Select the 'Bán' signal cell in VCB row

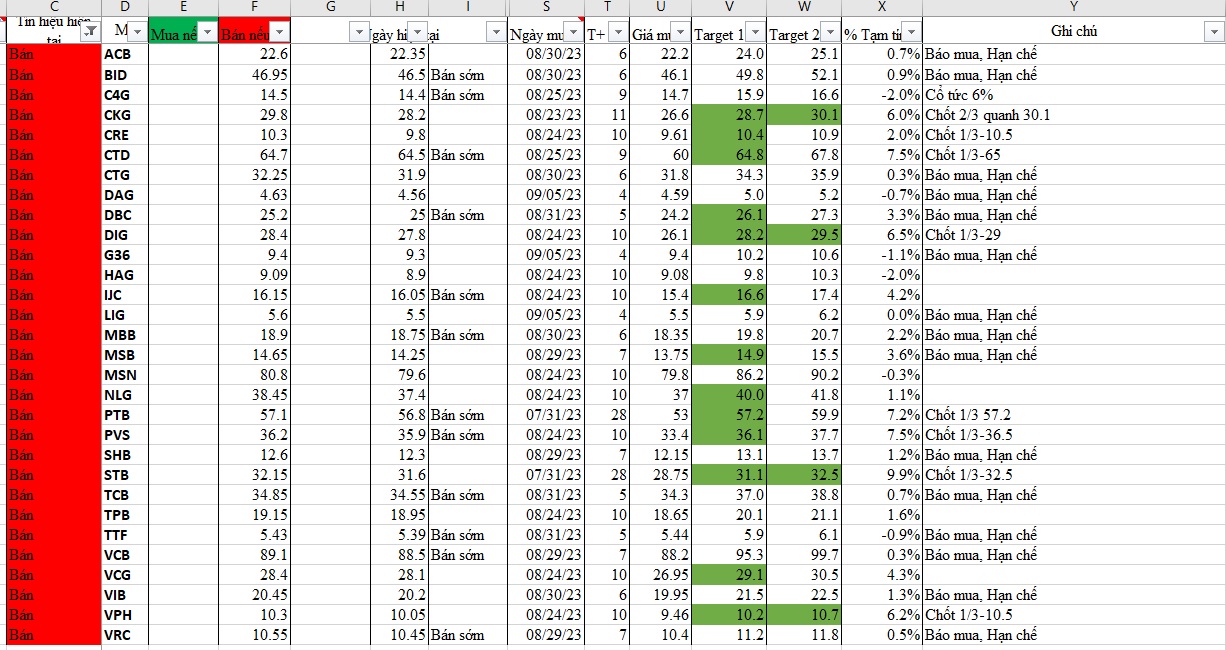click(53, 555)
